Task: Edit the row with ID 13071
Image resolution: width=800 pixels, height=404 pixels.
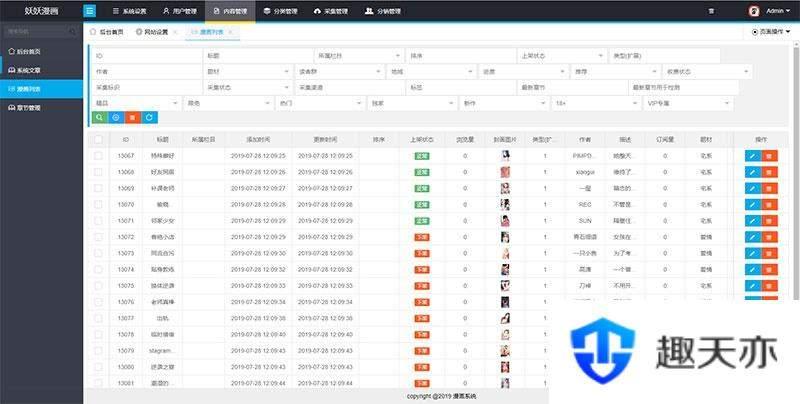Action: tap(753, 221)
